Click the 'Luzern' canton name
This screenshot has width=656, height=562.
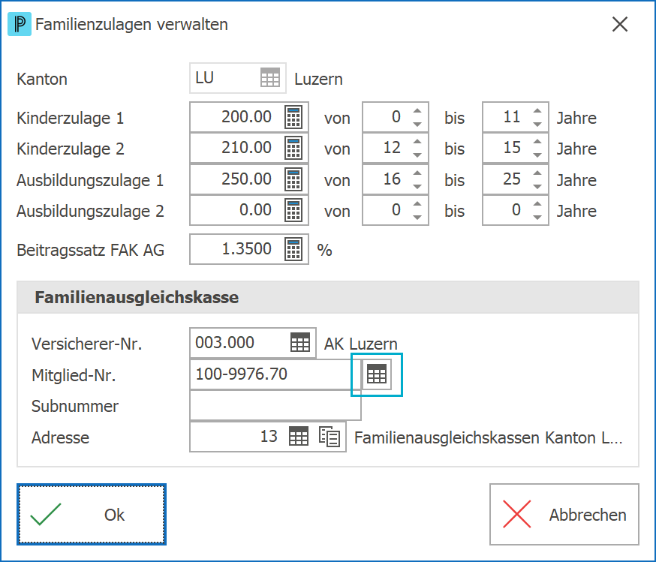pyautogui.click(x=318, y=79)
